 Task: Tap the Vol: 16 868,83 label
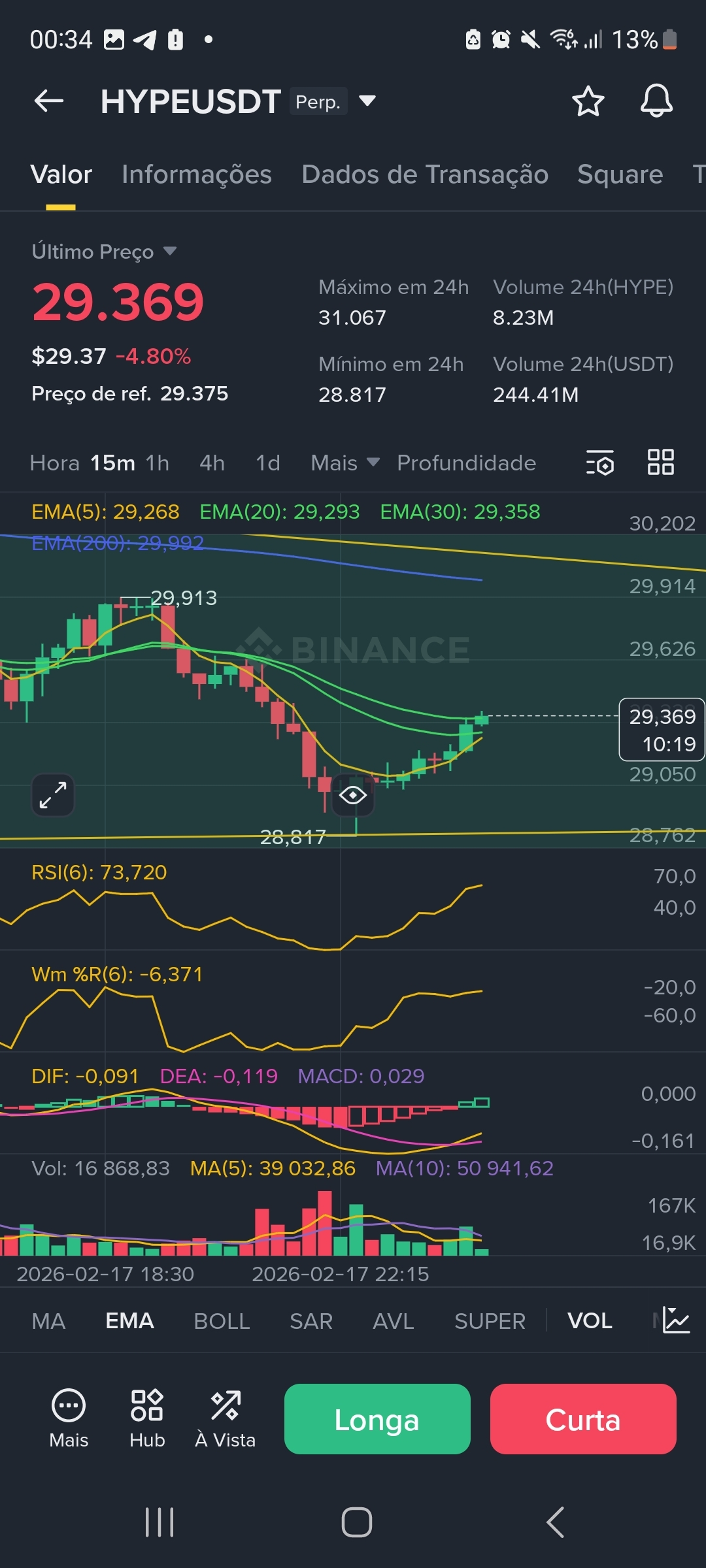coord(101,1168)
